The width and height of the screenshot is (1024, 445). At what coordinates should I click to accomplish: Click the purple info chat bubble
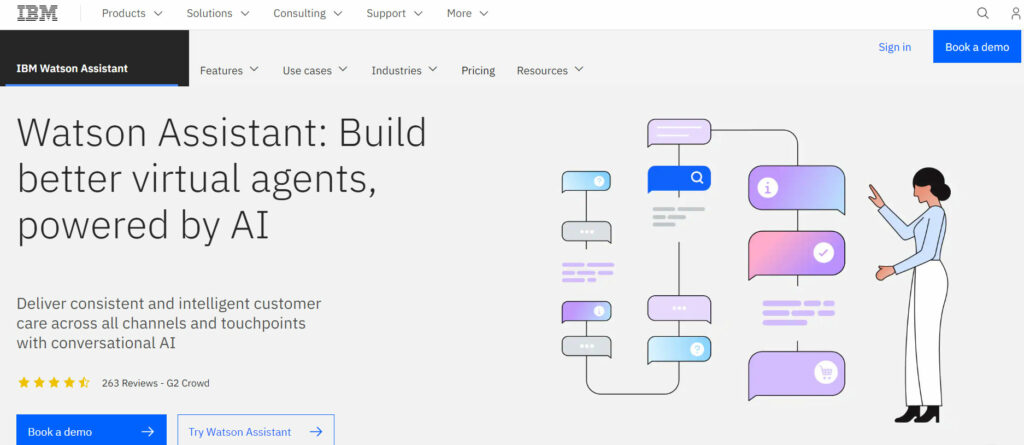tap(796, 188)
